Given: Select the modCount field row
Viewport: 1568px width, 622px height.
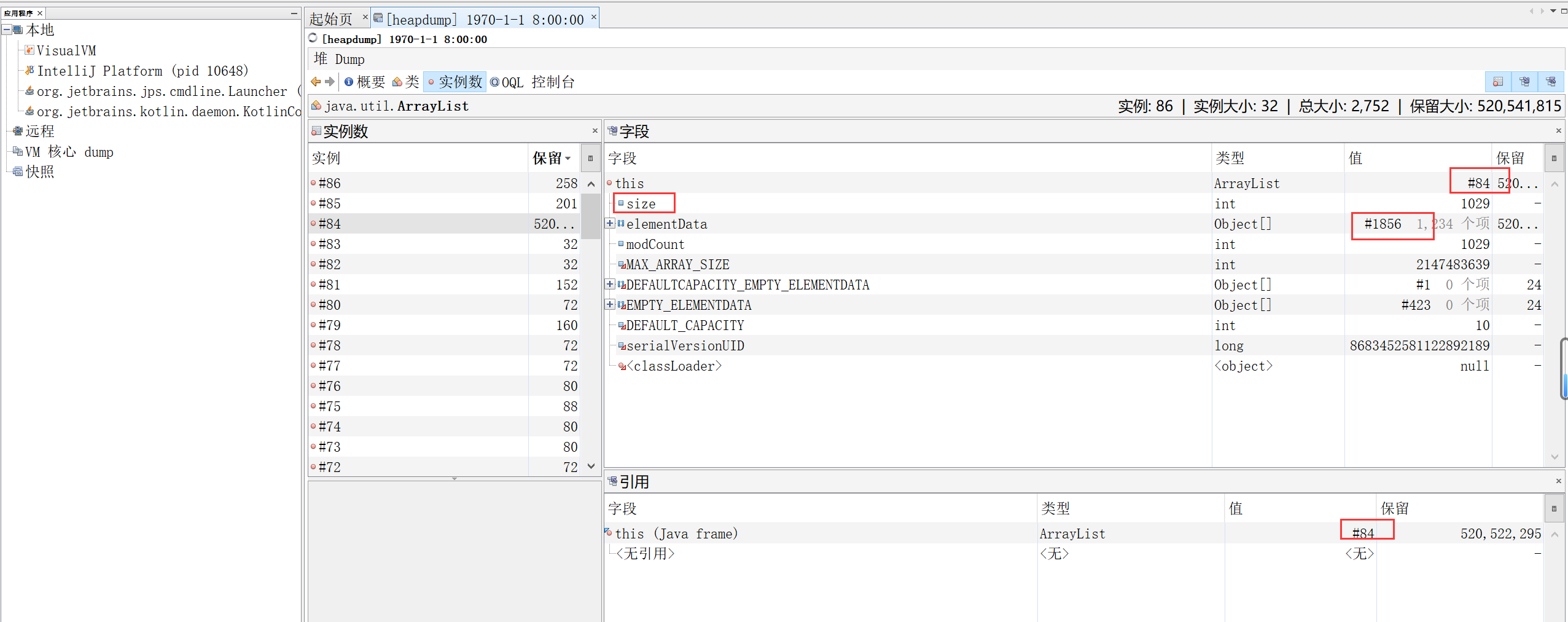Looking at the screenshot, I should click(x=1074, y=244).
